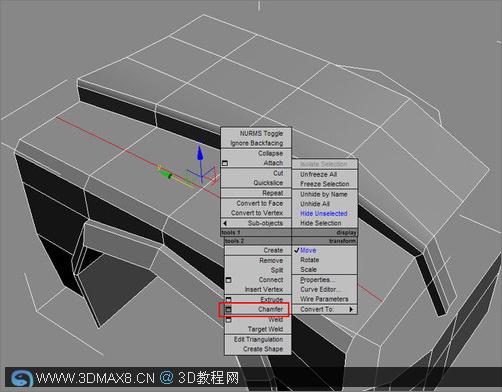Choose Weld entry

point(276,319)
